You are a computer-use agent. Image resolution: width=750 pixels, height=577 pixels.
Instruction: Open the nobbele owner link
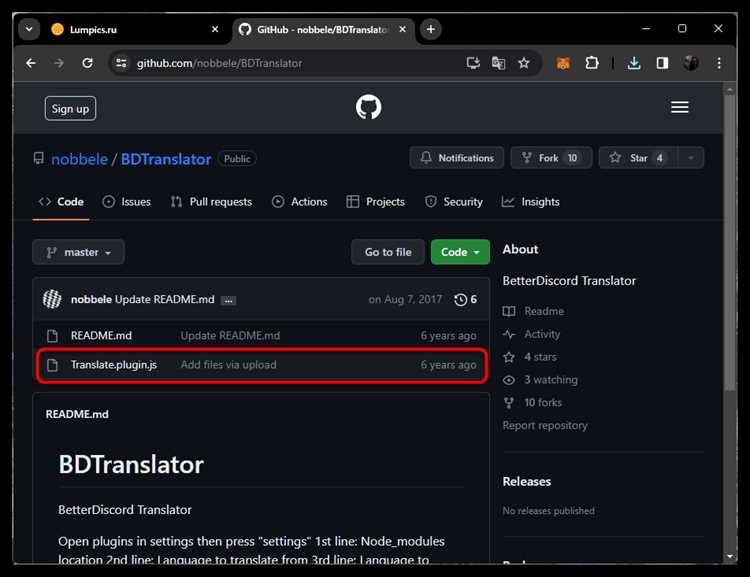(x=79, y=159)
